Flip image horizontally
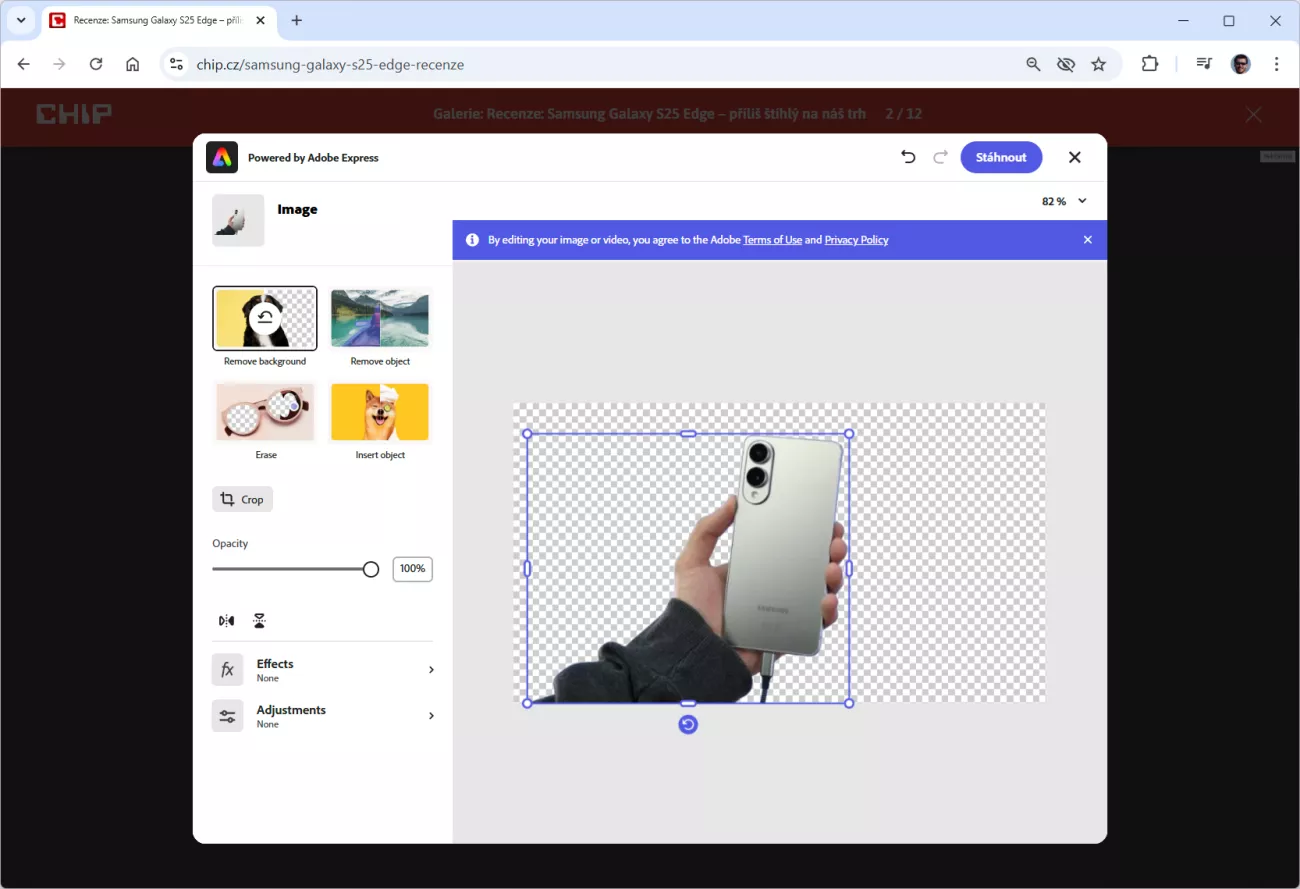 [227, 621]
